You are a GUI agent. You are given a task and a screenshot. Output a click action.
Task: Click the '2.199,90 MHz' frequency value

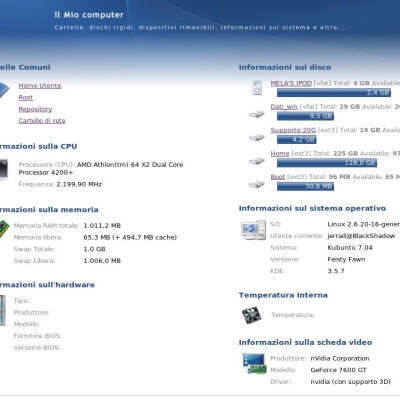click(x=79, y=184)
